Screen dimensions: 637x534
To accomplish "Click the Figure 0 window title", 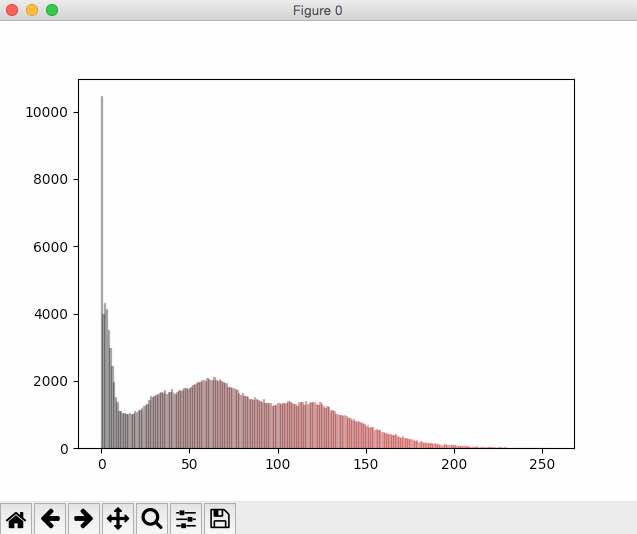I will [x=318, y=11].
